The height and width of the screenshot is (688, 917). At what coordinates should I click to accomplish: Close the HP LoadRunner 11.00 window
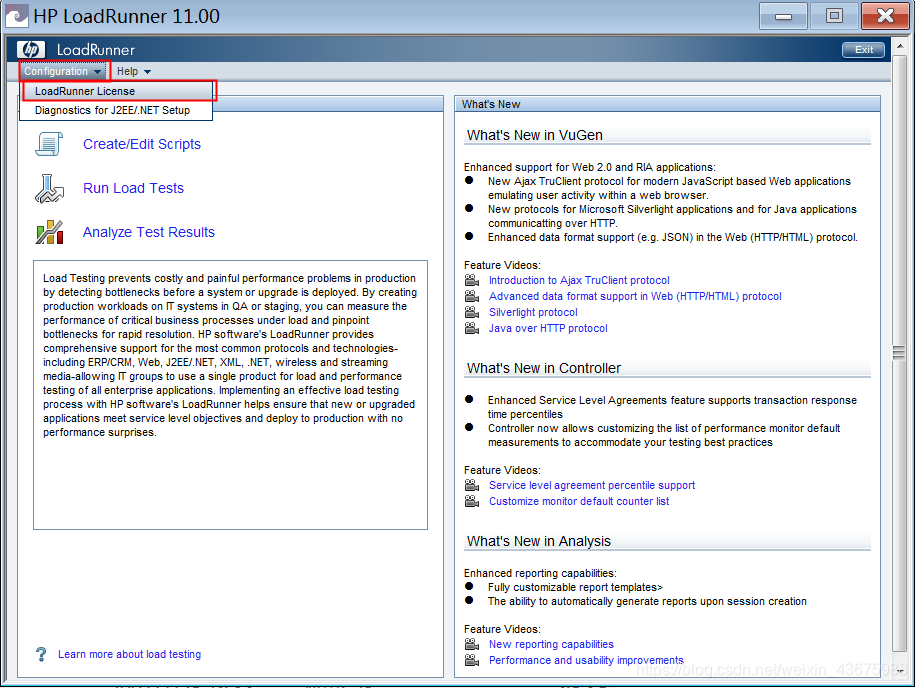(x=885, y=16)
